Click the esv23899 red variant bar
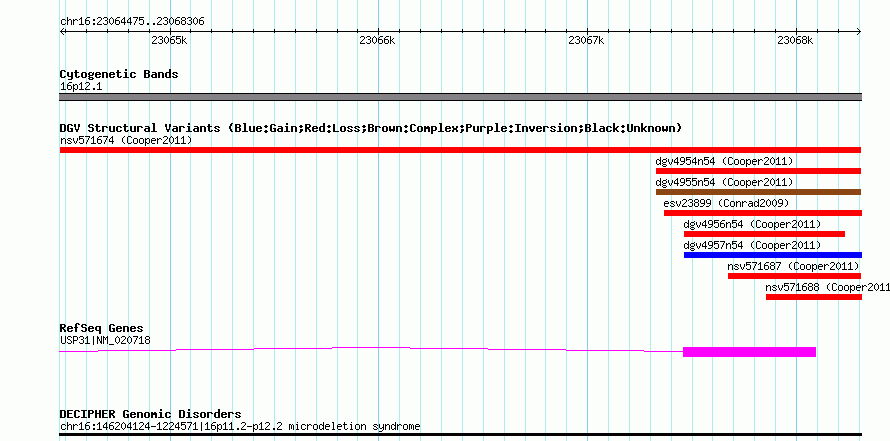Screen dimensions: 890x441 (763, 213)
